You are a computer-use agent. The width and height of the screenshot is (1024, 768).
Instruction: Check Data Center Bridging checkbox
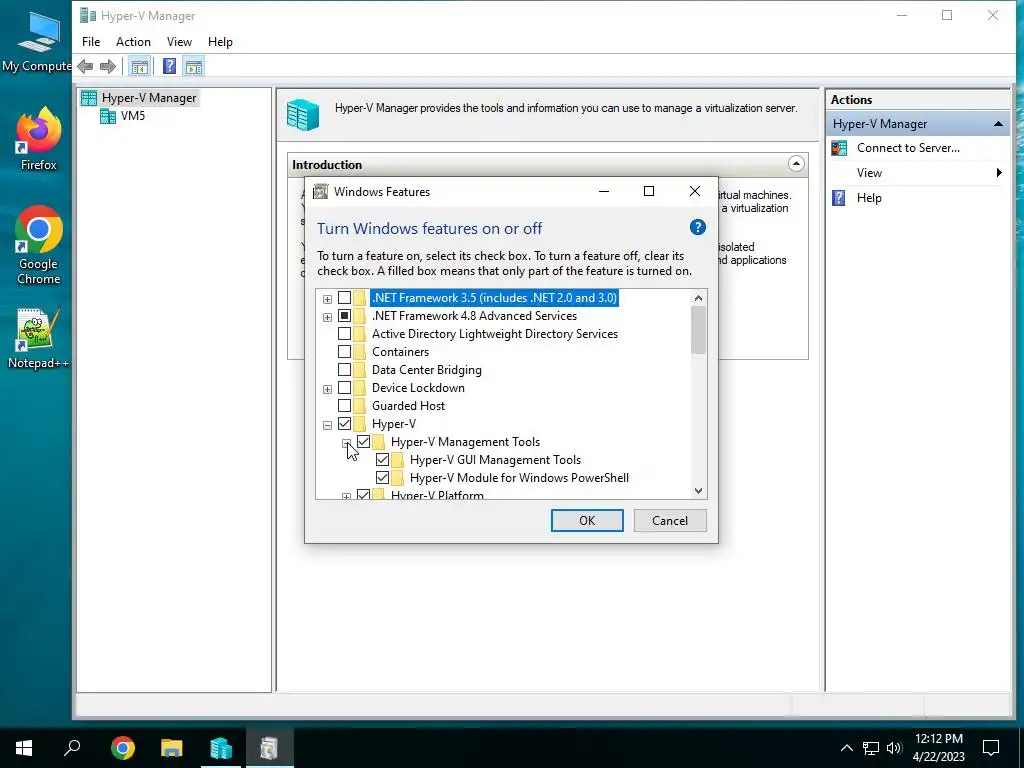coord(344,370)
